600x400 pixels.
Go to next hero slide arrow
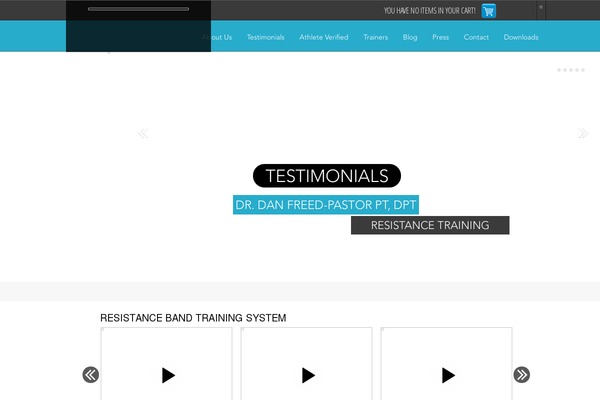click(583, 133)
